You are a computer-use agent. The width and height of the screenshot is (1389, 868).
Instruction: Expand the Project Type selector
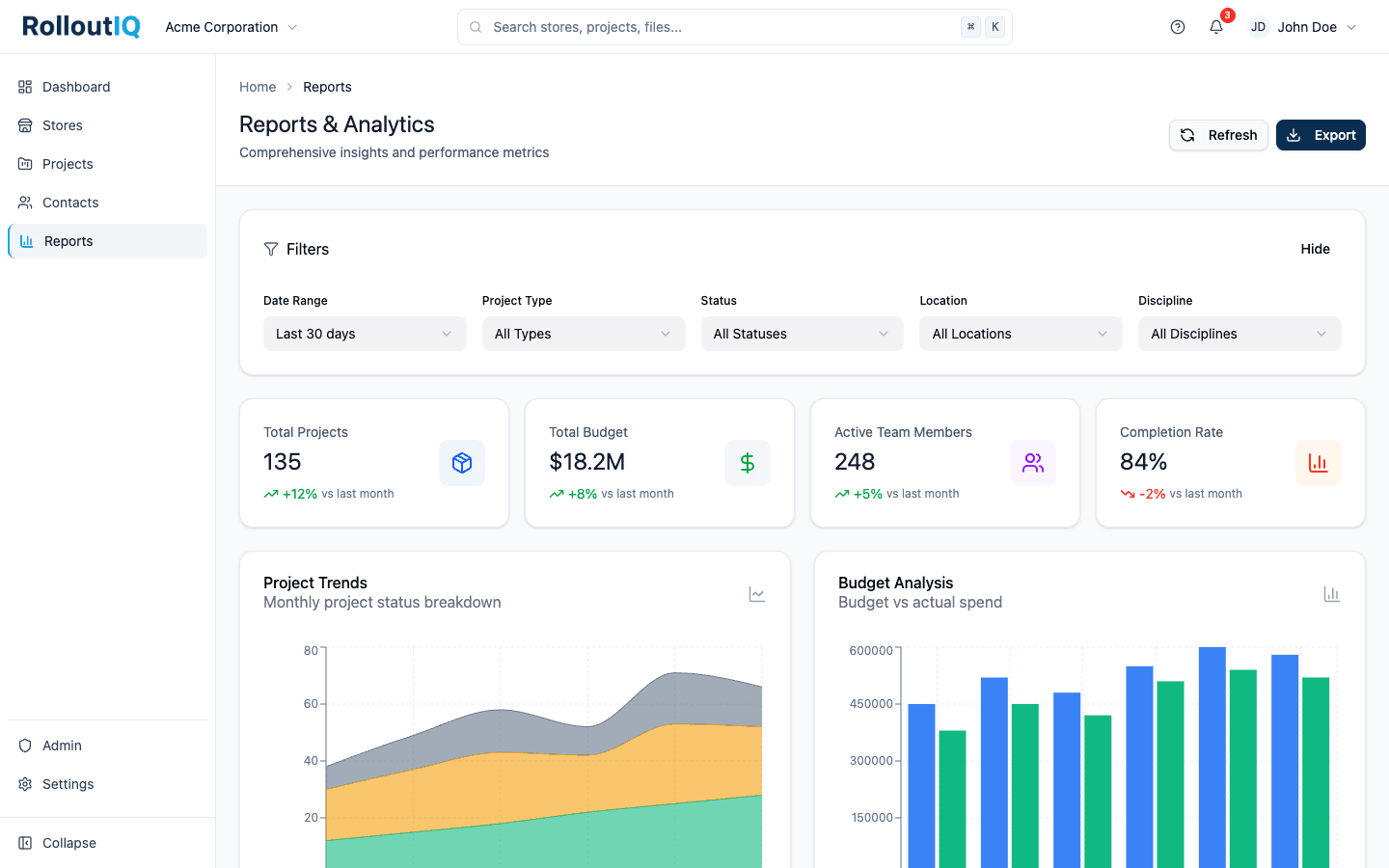tap(583, 333)
